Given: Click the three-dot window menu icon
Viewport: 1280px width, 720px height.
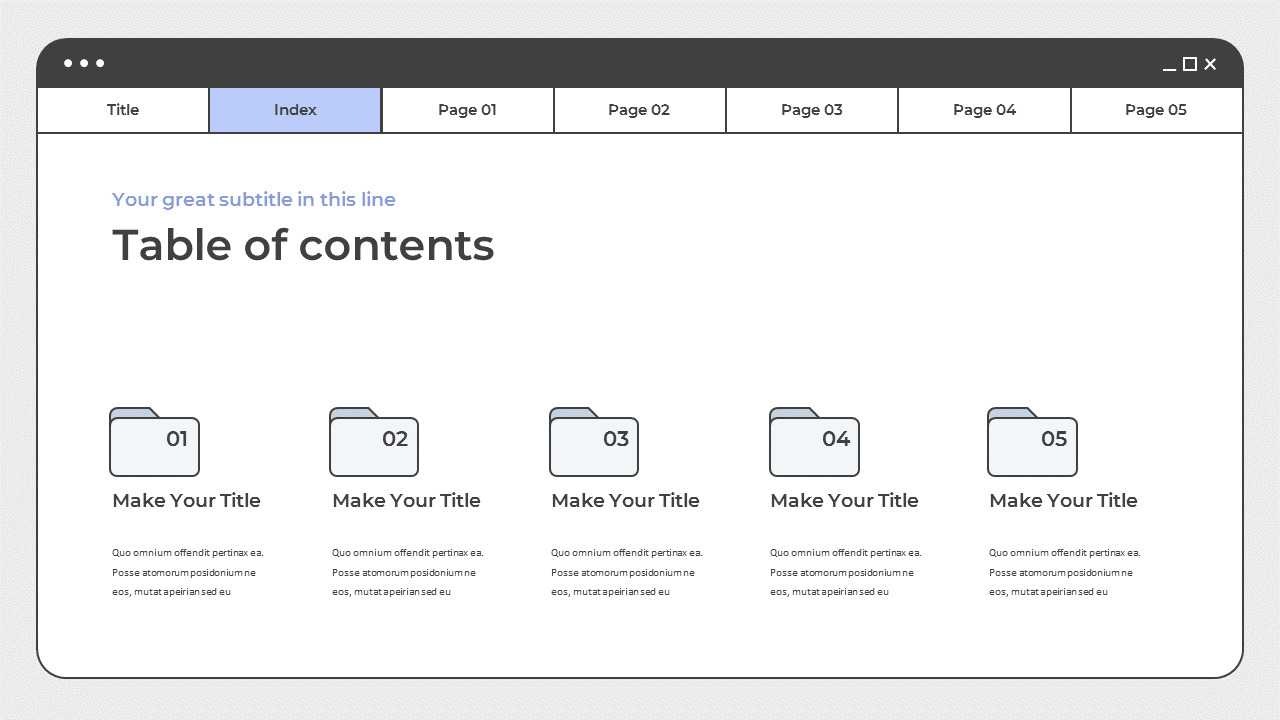Looking at the screenshot, I should click(x=84, y=63).
